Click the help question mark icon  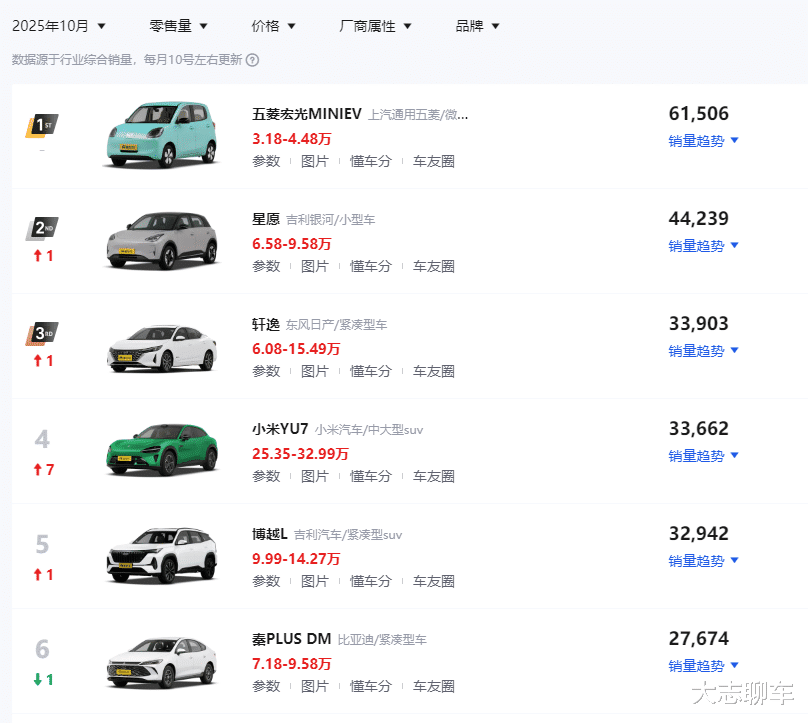pos(253,60)
